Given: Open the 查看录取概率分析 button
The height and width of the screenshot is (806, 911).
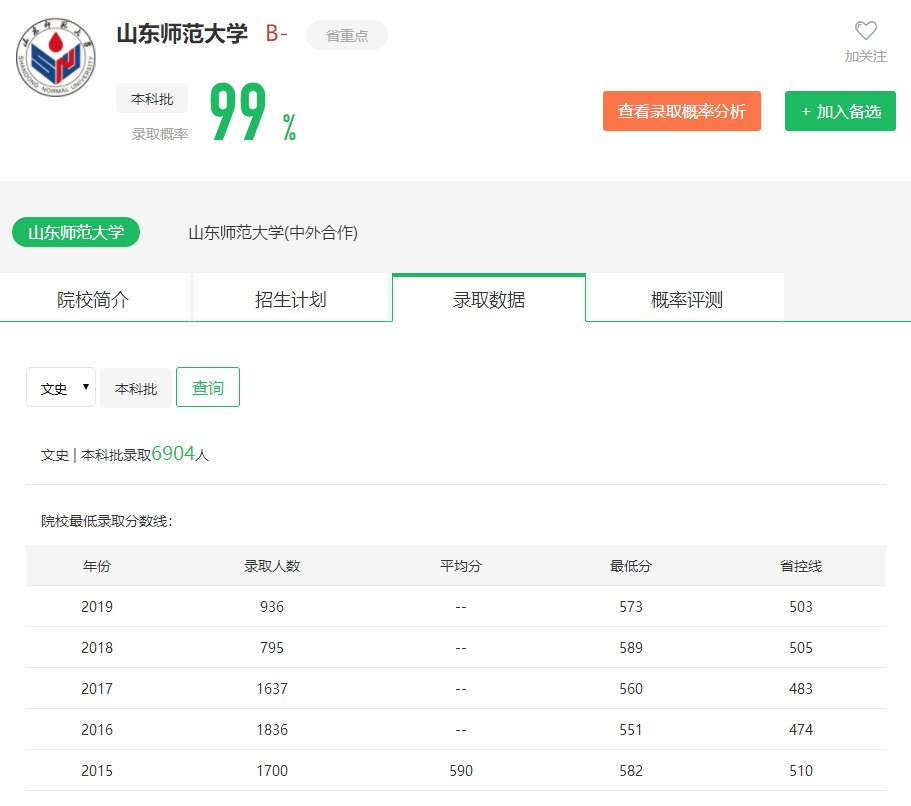Looking at the screenshot, I should click(x=682, y=111).
